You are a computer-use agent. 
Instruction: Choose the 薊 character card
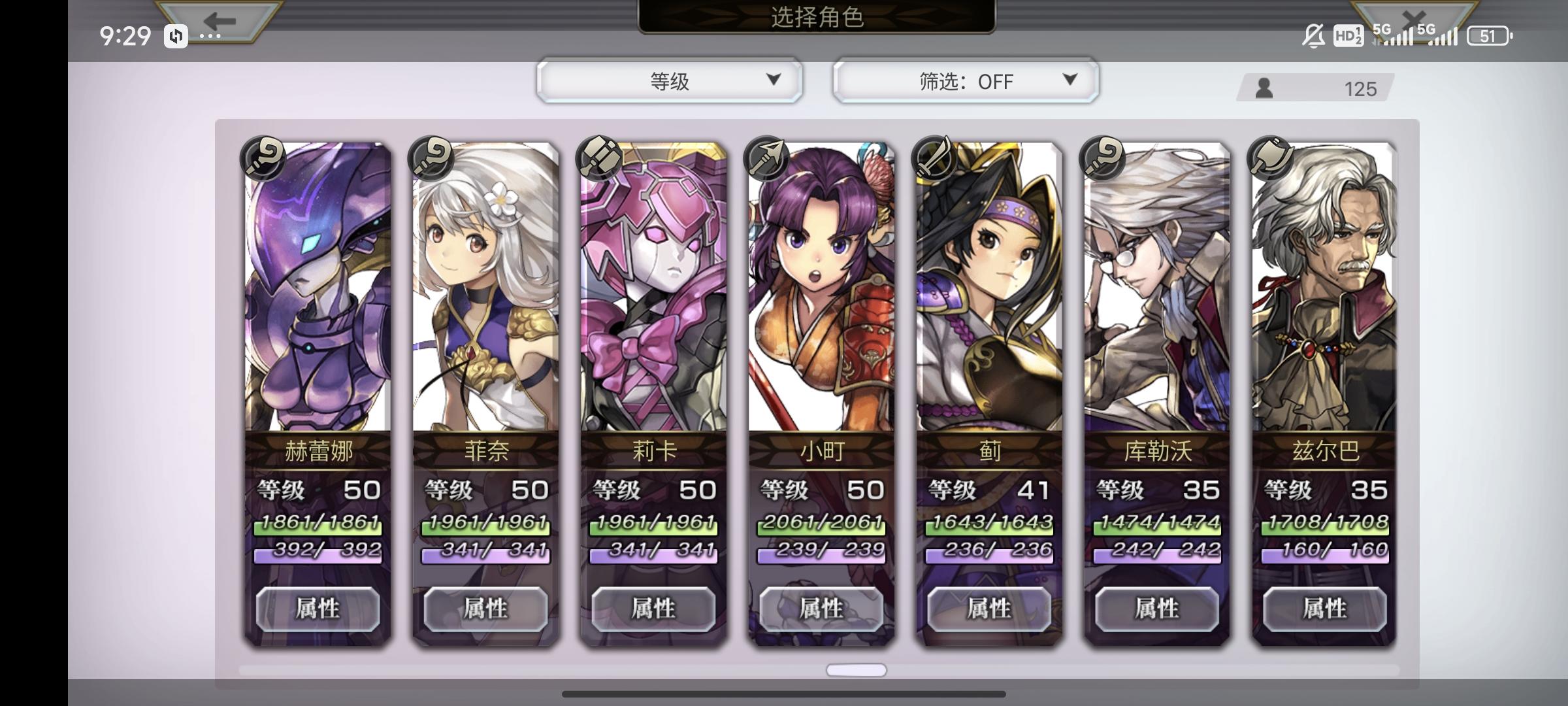(x=989, y=392)
